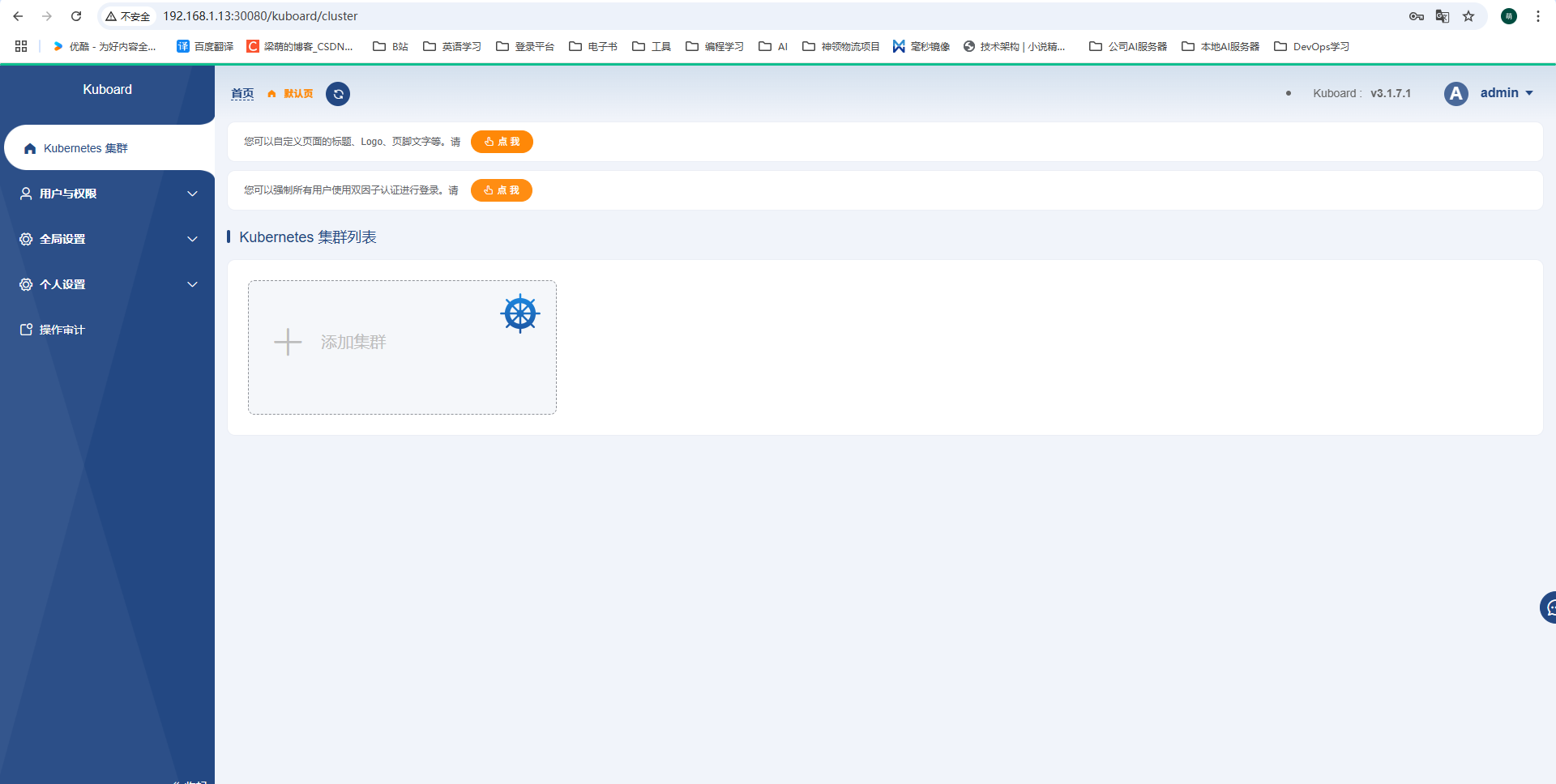Open the 电子书 bookmark folder

[x=593, y=46]
